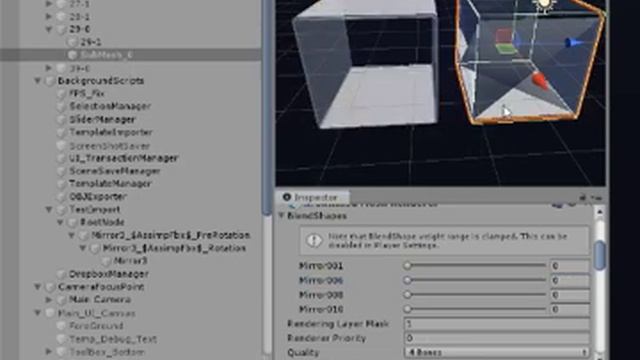
Task: Open the Quality 4 Bones dropdown
Action: tap(496, 353)
